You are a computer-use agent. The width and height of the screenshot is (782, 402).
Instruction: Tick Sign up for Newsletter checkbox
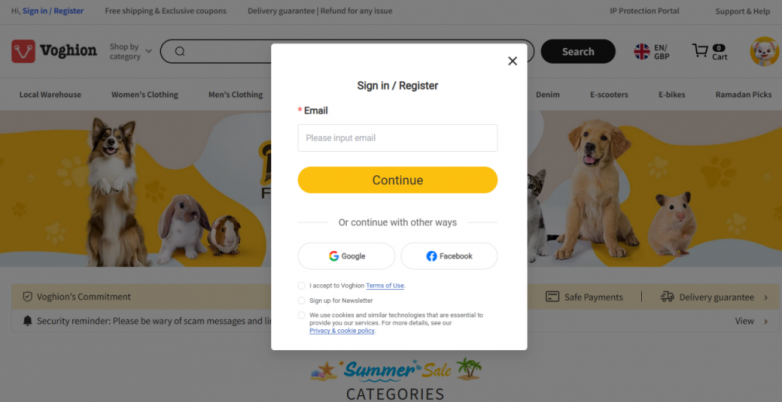coord(301,300)
